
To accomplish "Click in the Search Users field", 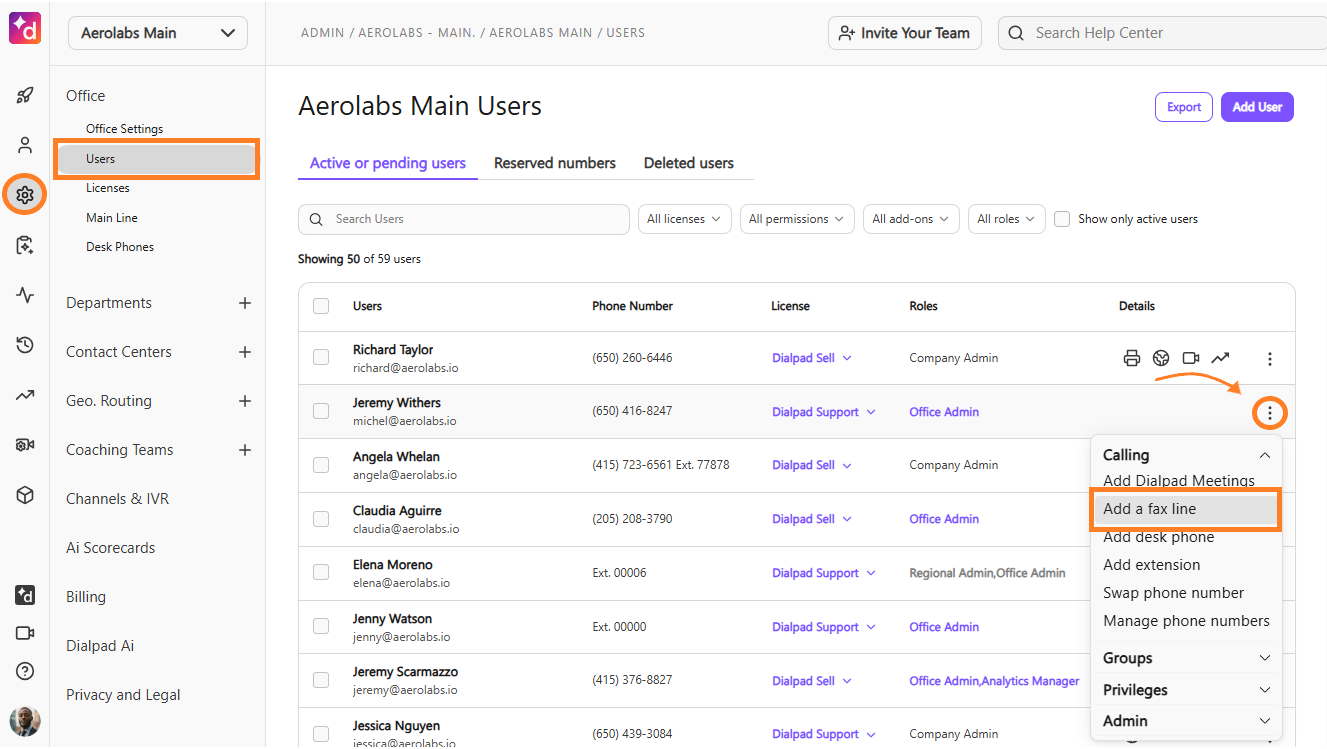I will click(464, 219).
